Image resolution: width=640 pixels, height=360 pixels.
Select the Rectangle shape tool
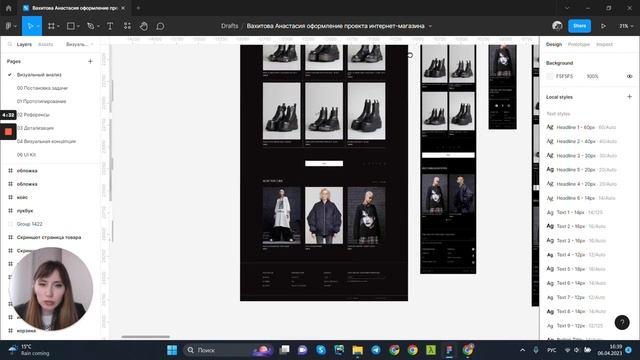(x=71, y=26)
